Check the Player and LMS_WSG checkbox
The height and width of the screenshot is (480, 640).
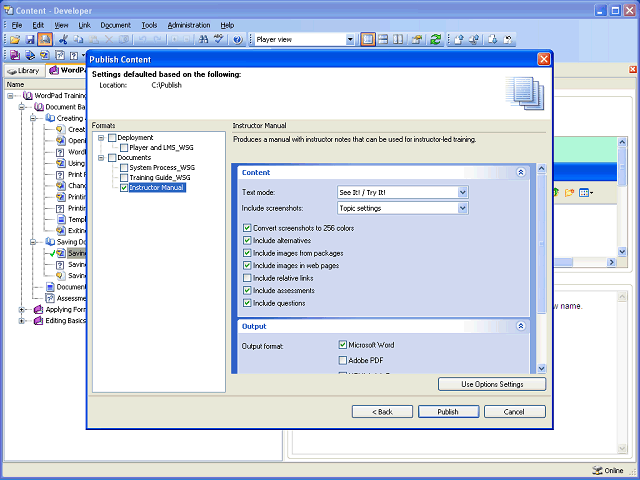(x=124, y=148)
